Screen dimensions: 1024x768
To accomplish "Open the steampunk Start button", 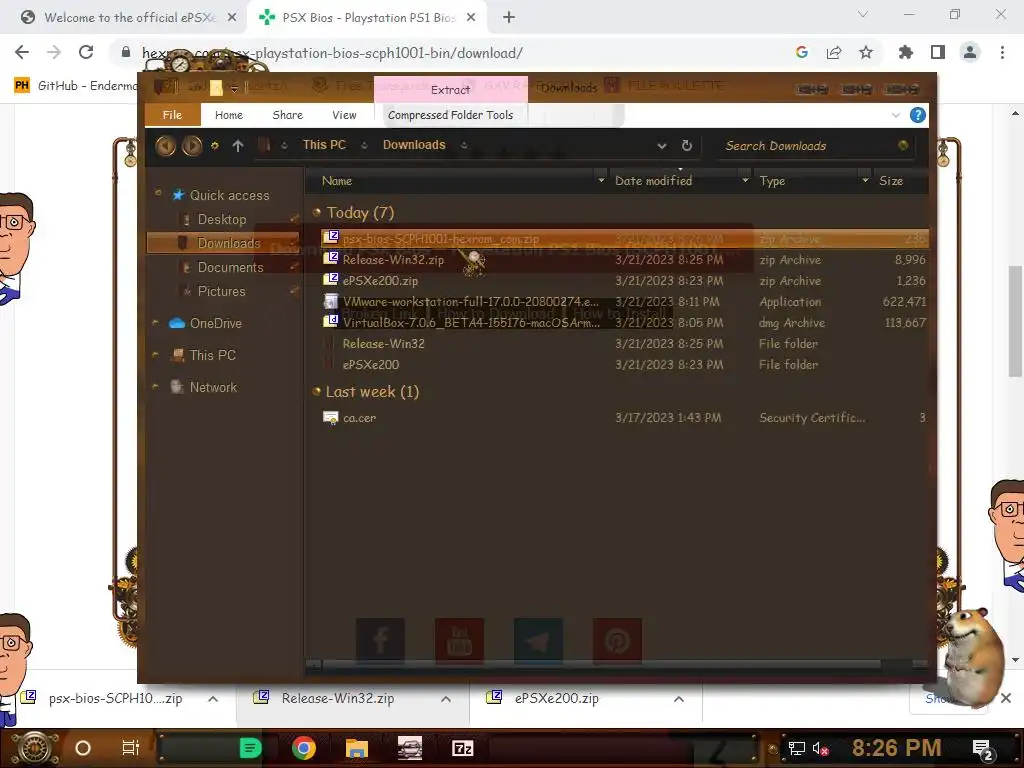I will [35, 748].
